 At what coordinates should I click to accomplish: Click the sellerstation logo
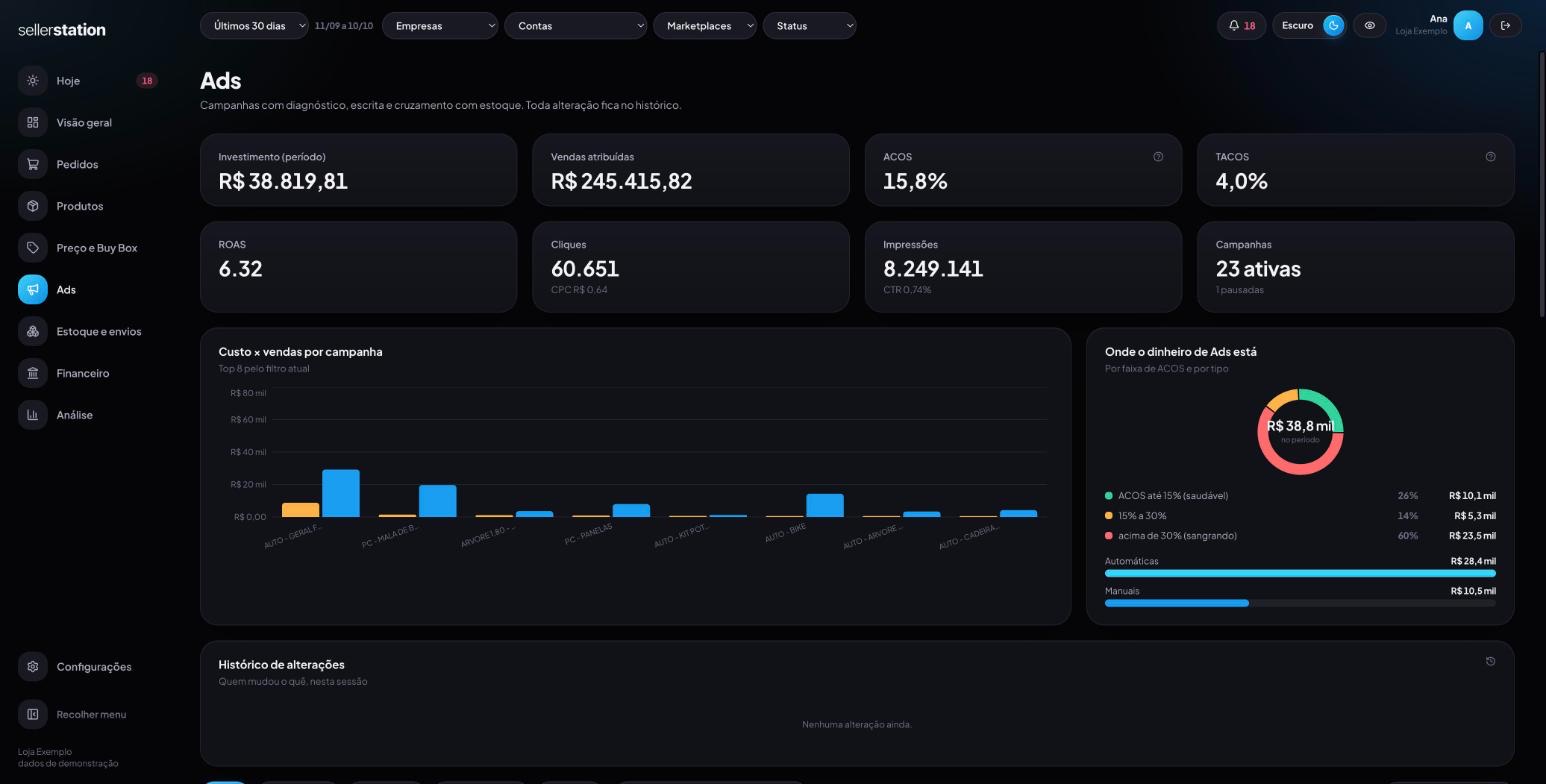[x=62, y=30]
